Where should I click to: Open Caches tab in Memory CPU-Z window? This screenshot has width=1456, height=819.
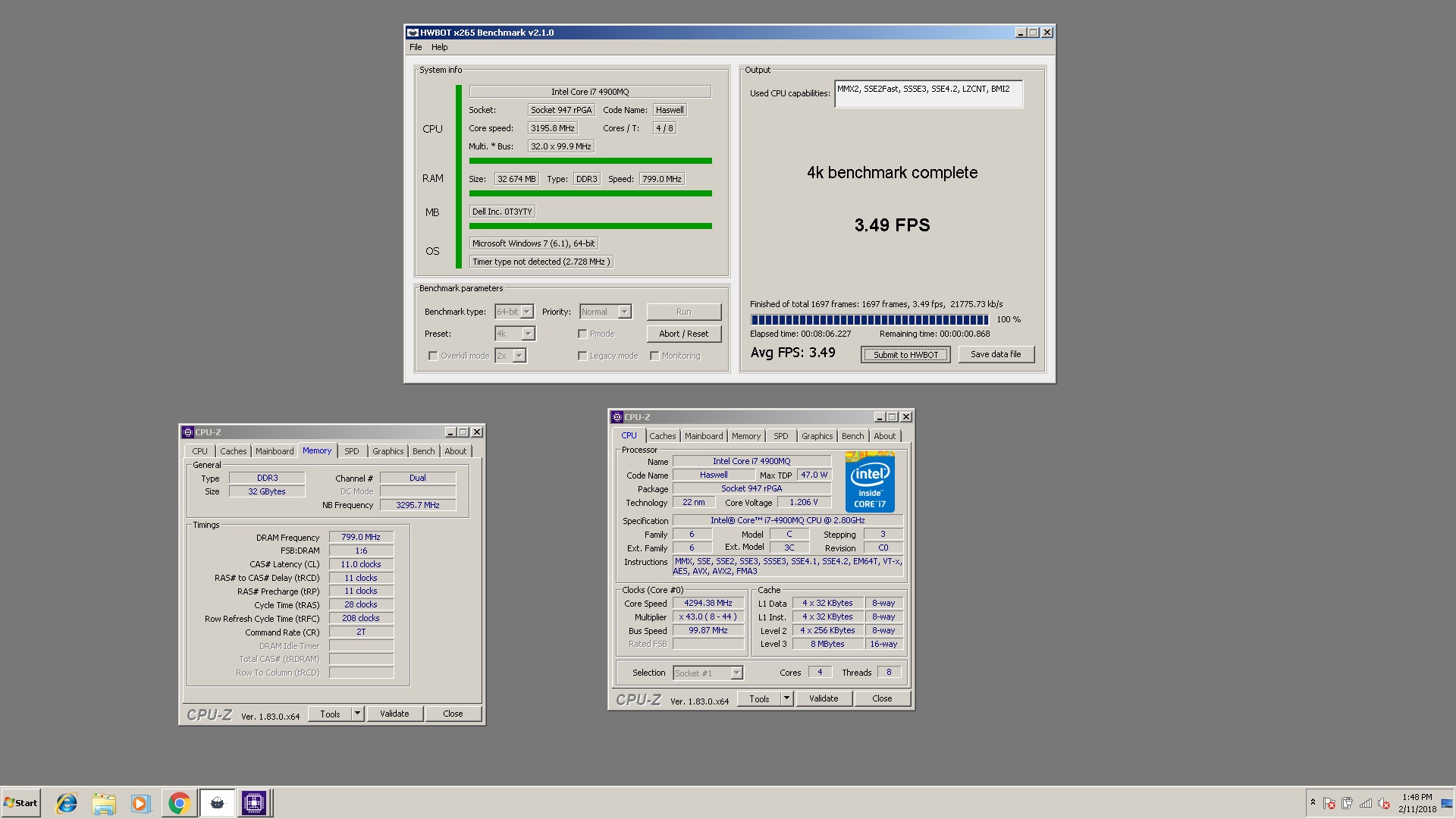tap(234, 451)
